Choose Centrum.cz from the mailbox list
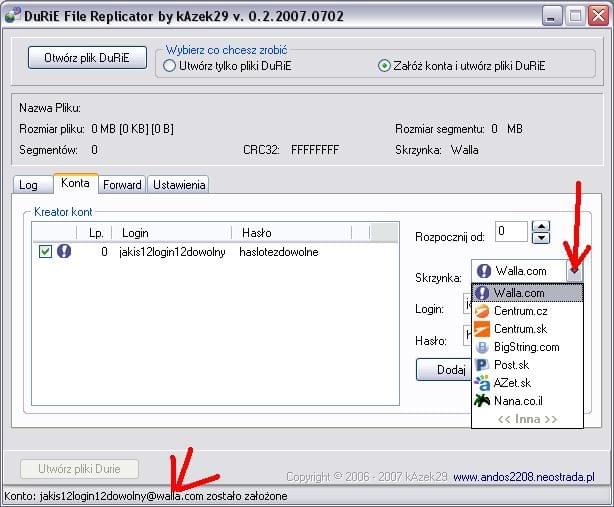 pos(527,311)
